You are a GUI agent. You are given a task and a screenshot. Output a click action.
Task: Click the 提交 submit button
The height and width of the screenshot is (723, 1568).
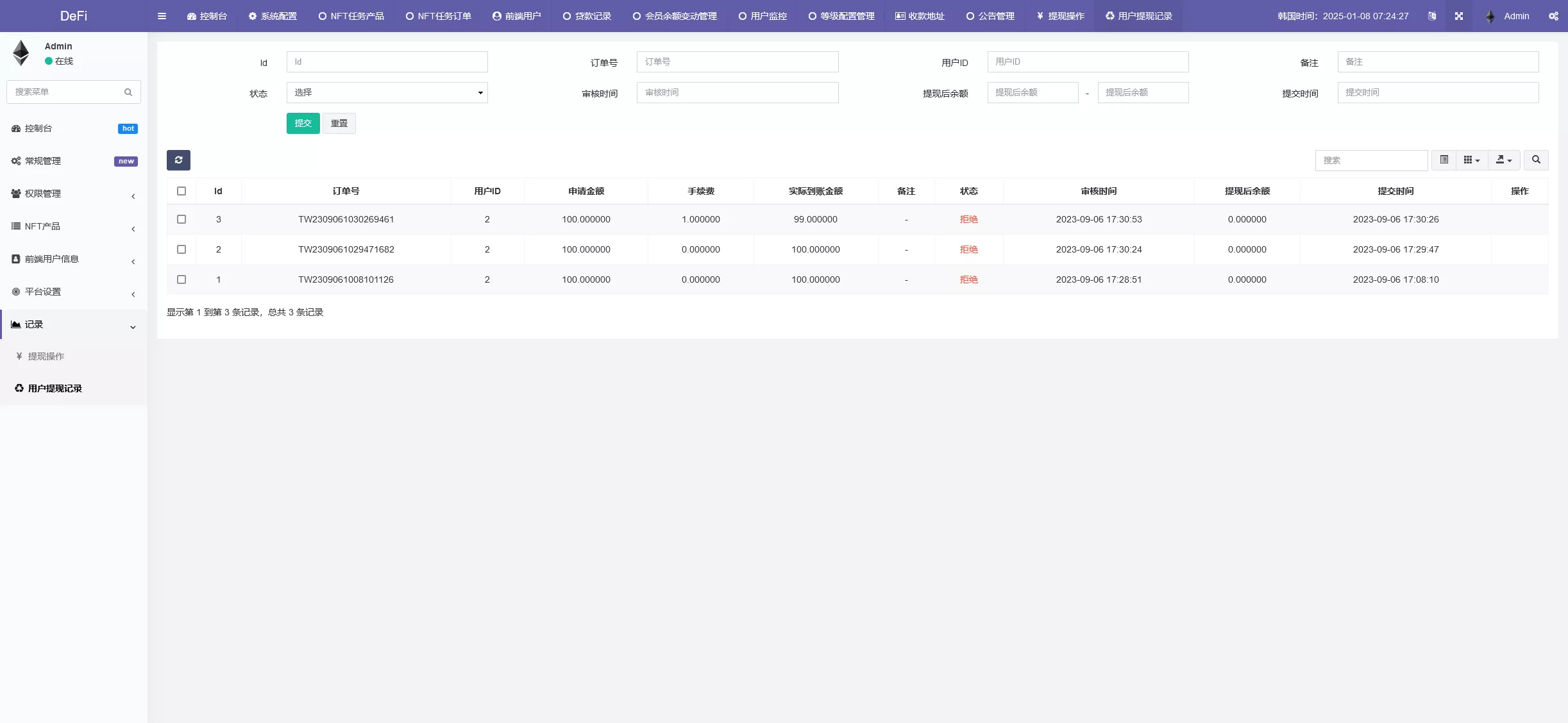click(303, 123)
